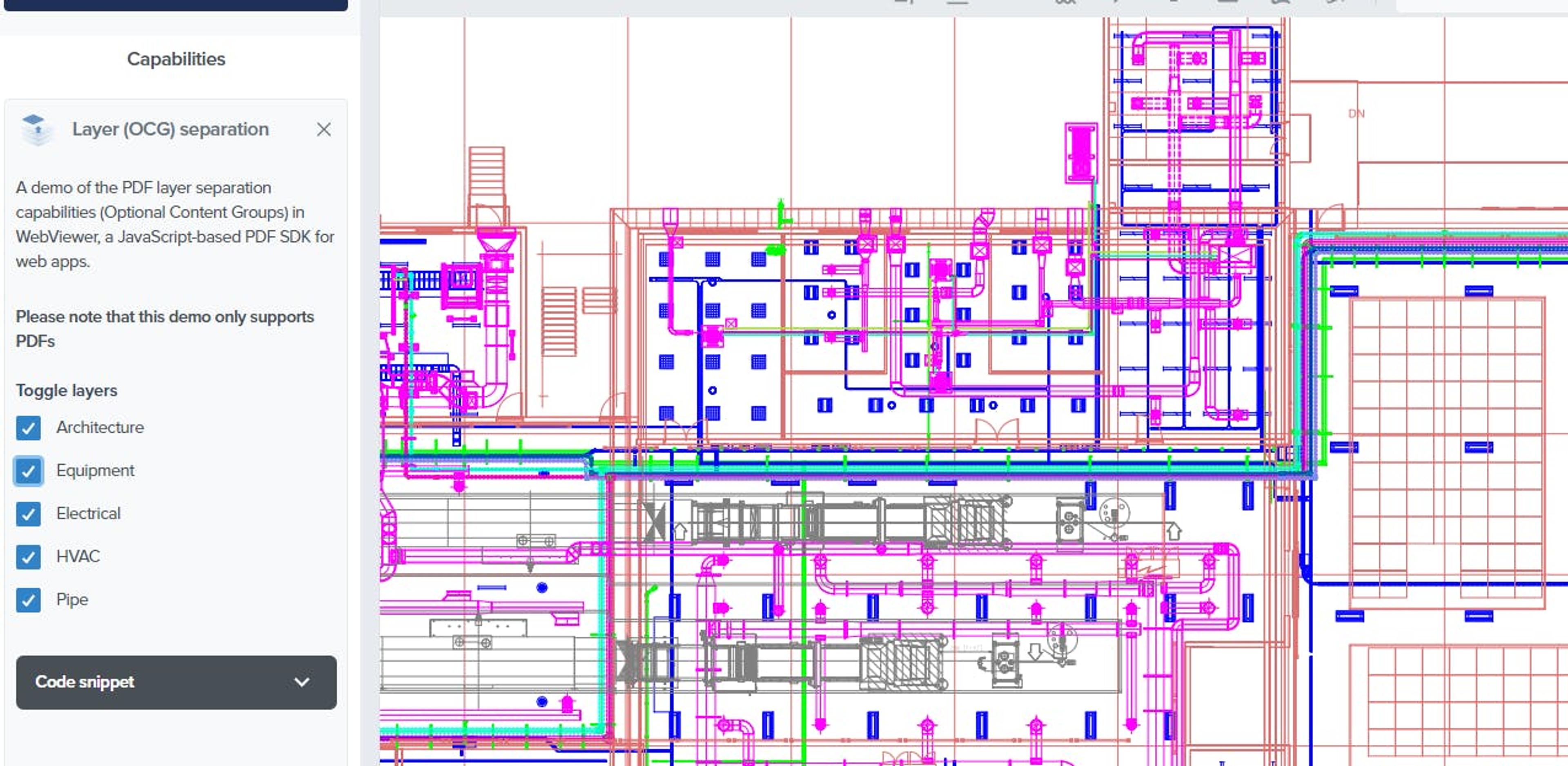Screen dimensions: 1568x766
Task: Uncheck the Architecture layer checkbox
Action: [29, 427]
